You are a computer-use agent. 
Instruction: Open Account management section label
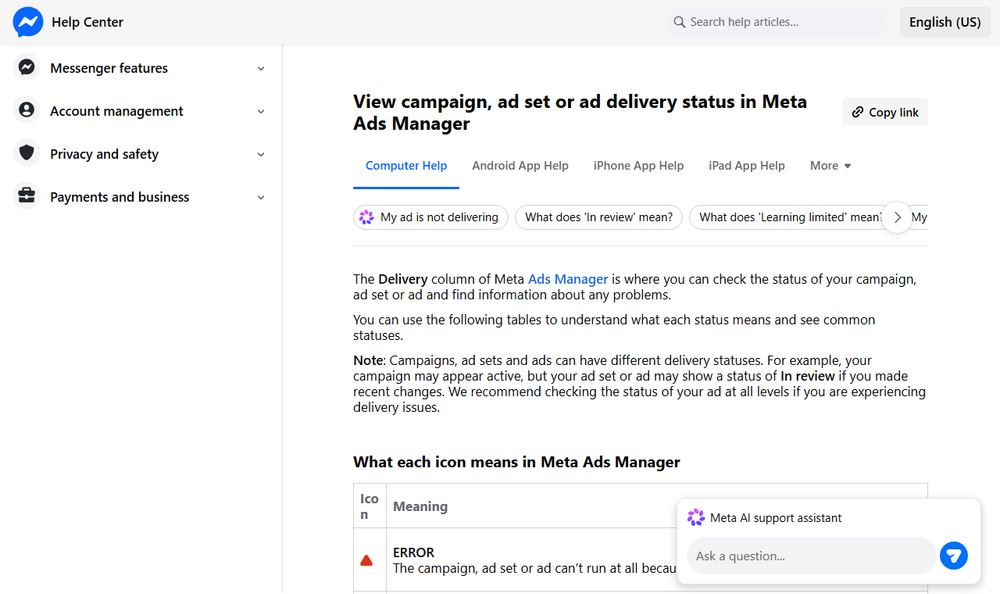pos(117,111)
